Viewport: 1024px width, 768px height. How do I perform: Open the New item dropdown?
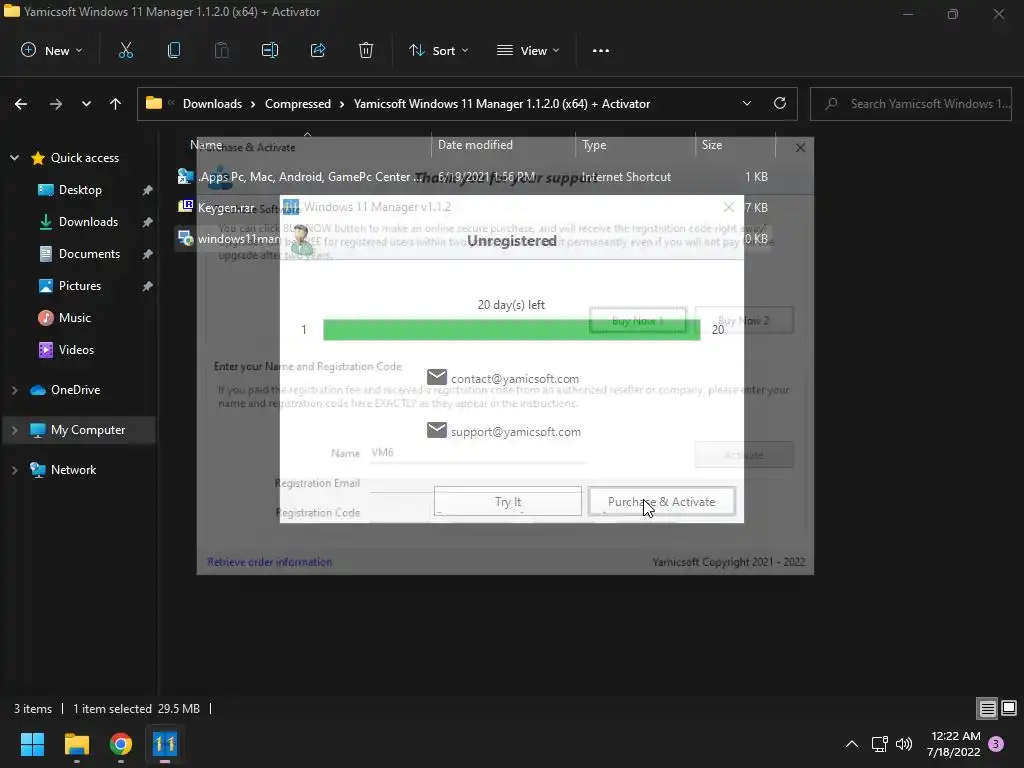(52, 50)
